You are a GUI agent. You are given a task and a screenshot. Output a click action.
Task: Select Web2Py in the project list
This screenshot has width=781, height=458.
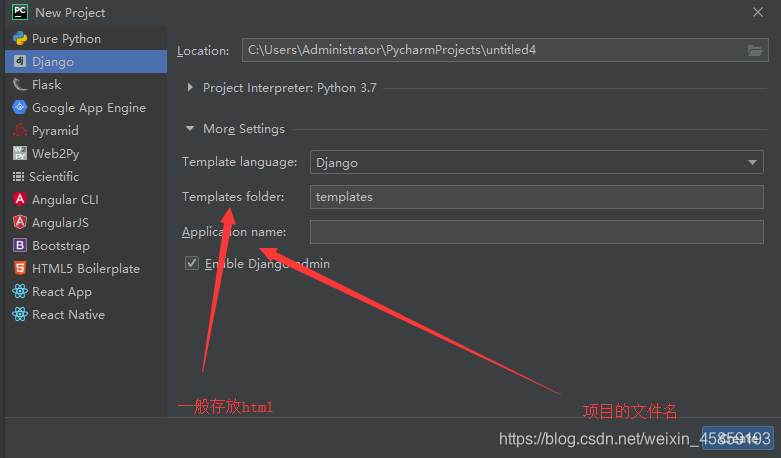pos(86,153)
